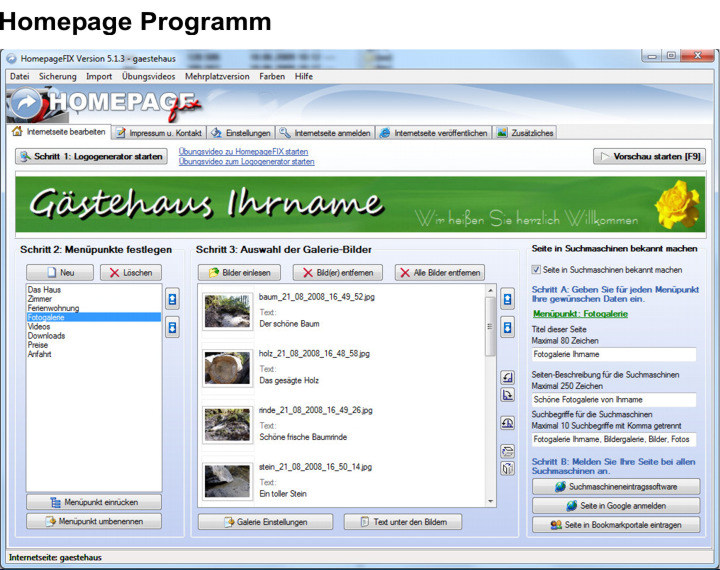Viewport: 720px width, 570px height.
Task: Rotate selected gallery image right
Action: tap(507, 395)
